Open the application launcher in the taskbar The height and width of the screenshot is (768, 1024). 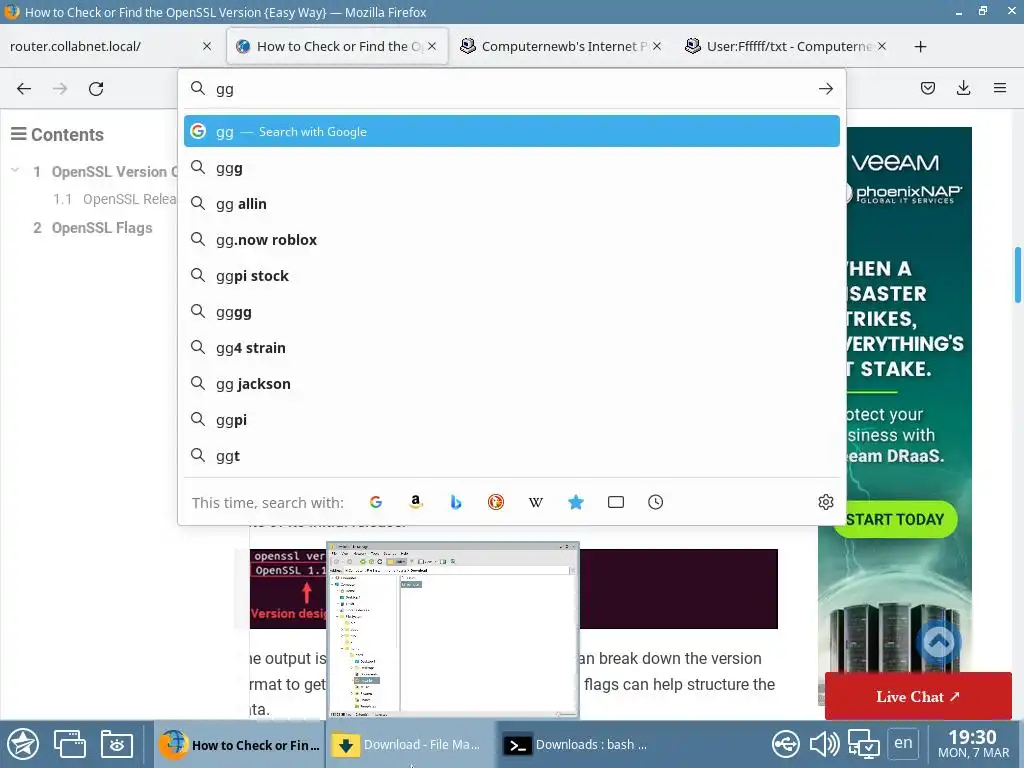point(24,744)
